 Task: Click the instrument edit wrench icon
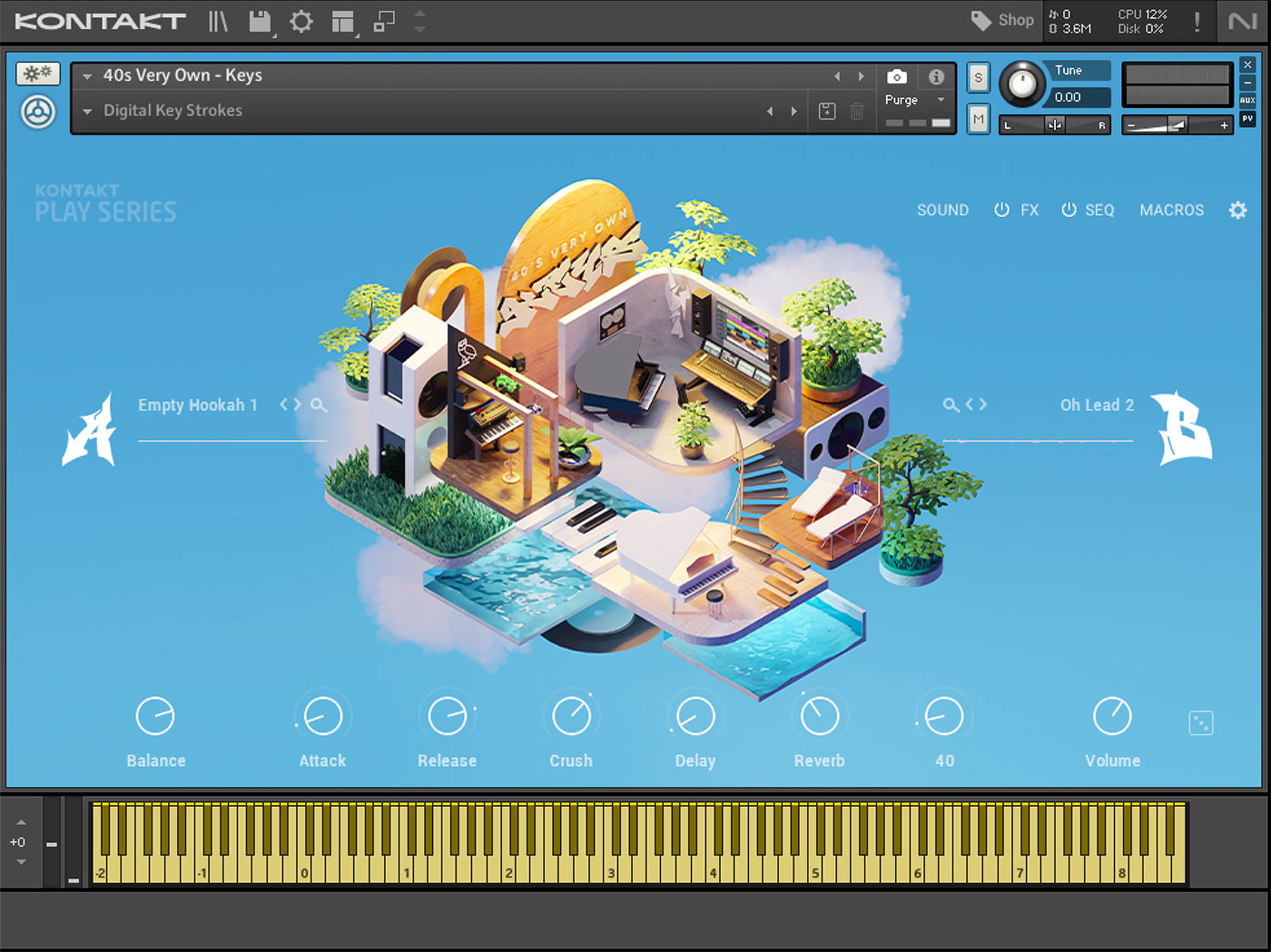pos(37,74)
